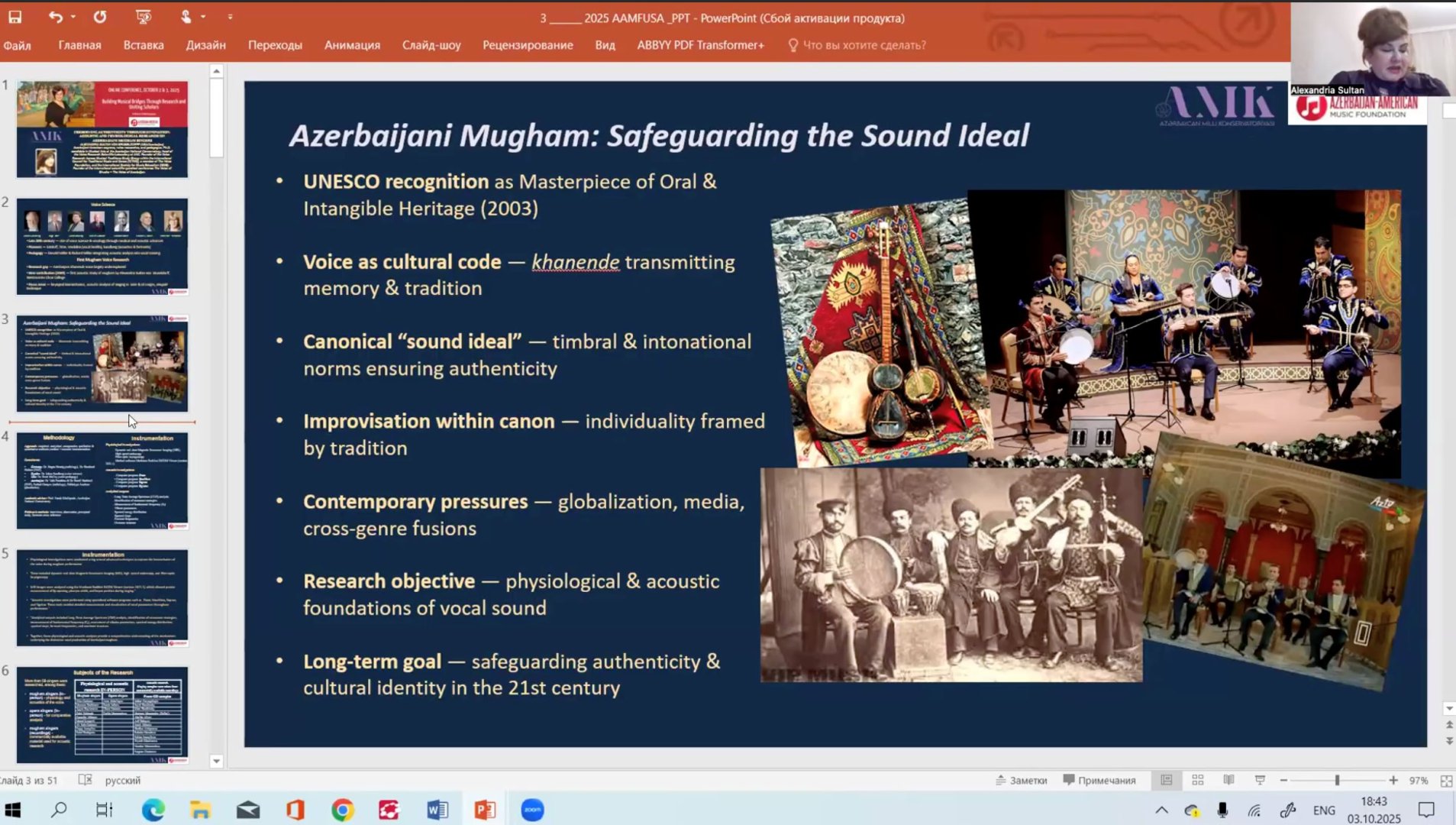This screenshot has height=825, width=1456.
Task: Start slideshow from beginning via toolbar icon
Action: point(143,17)
